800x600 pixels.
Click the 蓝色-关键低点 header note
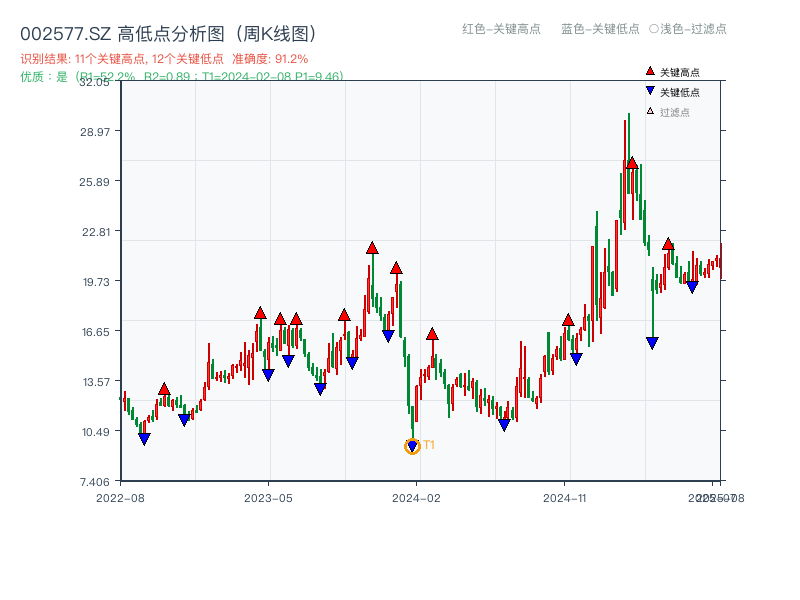pos(600,29)
